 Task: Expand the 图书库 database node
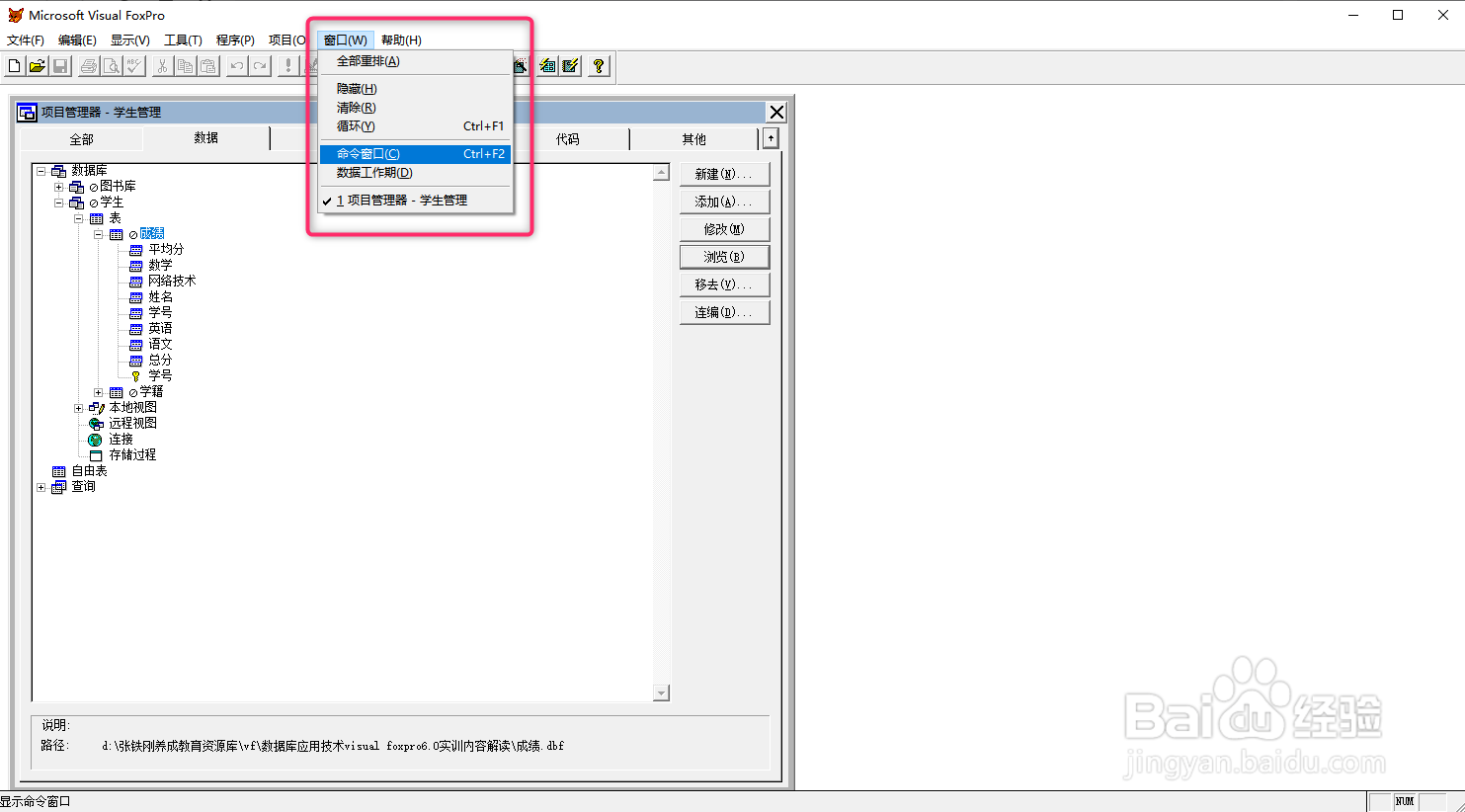[59, 187]
